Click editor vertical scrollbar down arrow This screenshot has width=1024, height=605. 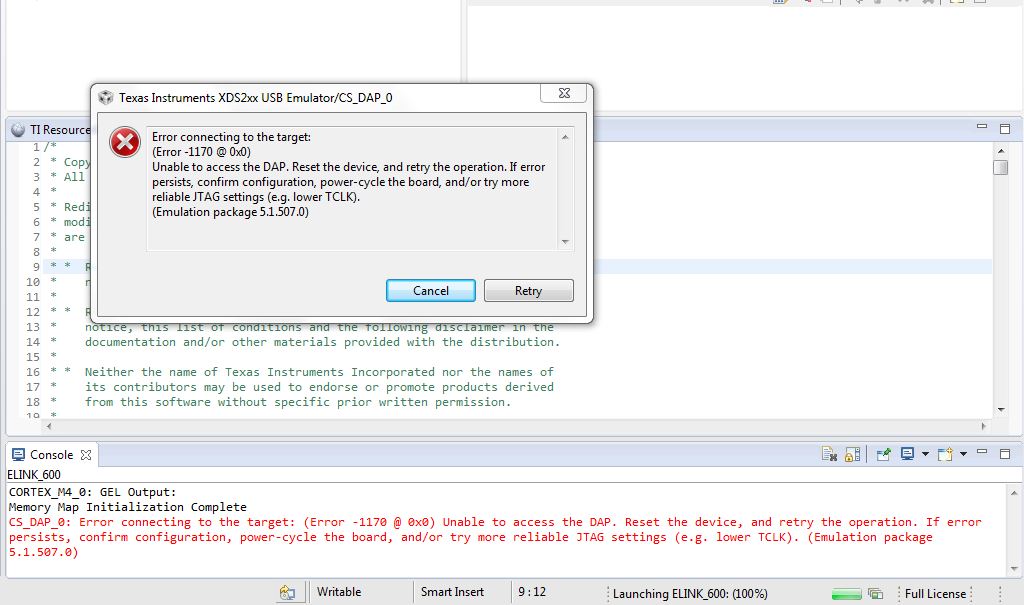1001,410
